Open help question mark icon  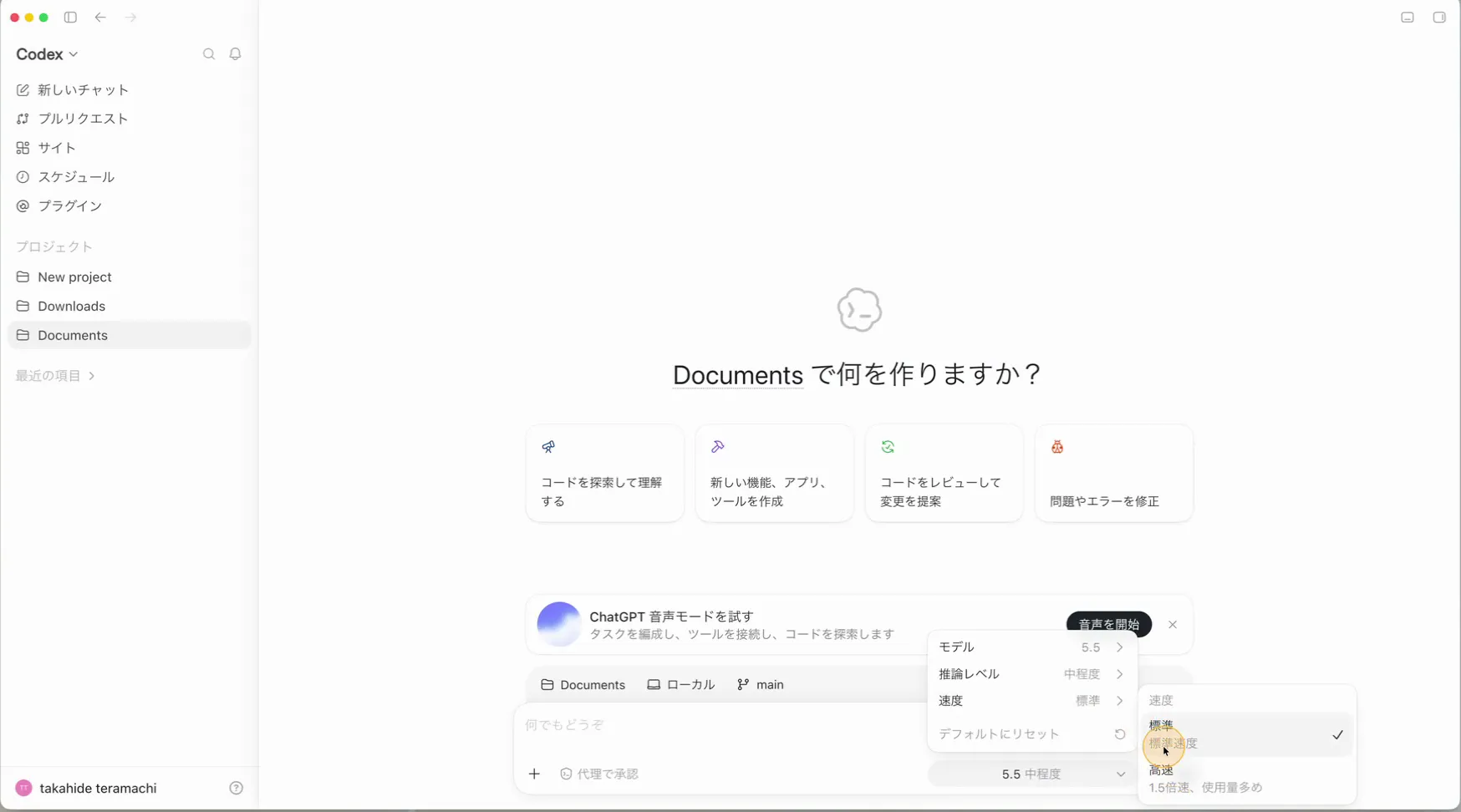[x=237, y=788]
